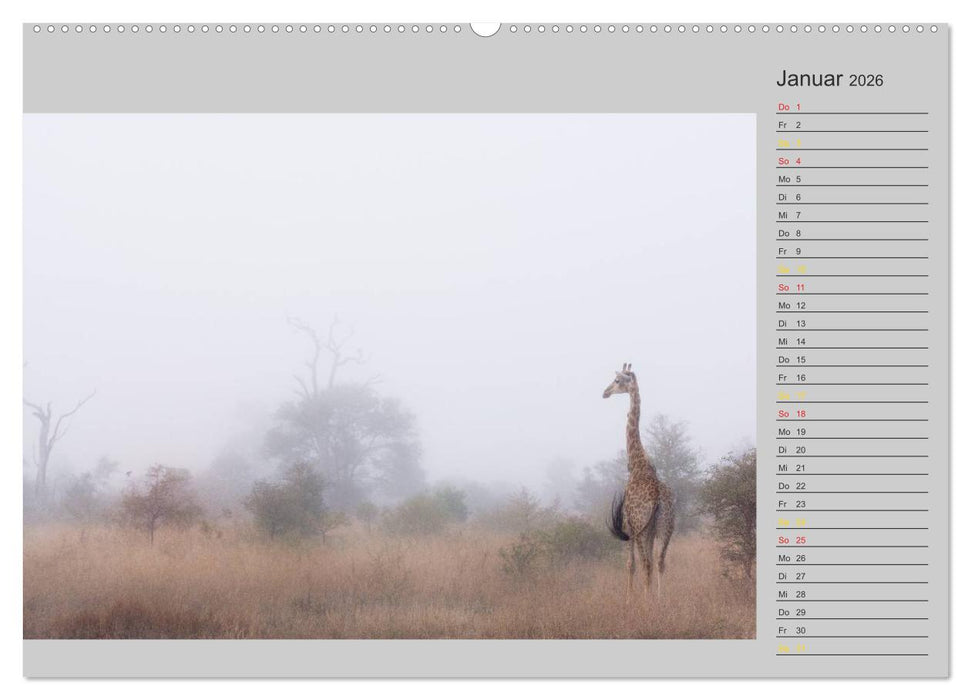This screenshot has width=971, height=700.
Task: Click the Montag 5 date row
Action: tap(787, 178)
